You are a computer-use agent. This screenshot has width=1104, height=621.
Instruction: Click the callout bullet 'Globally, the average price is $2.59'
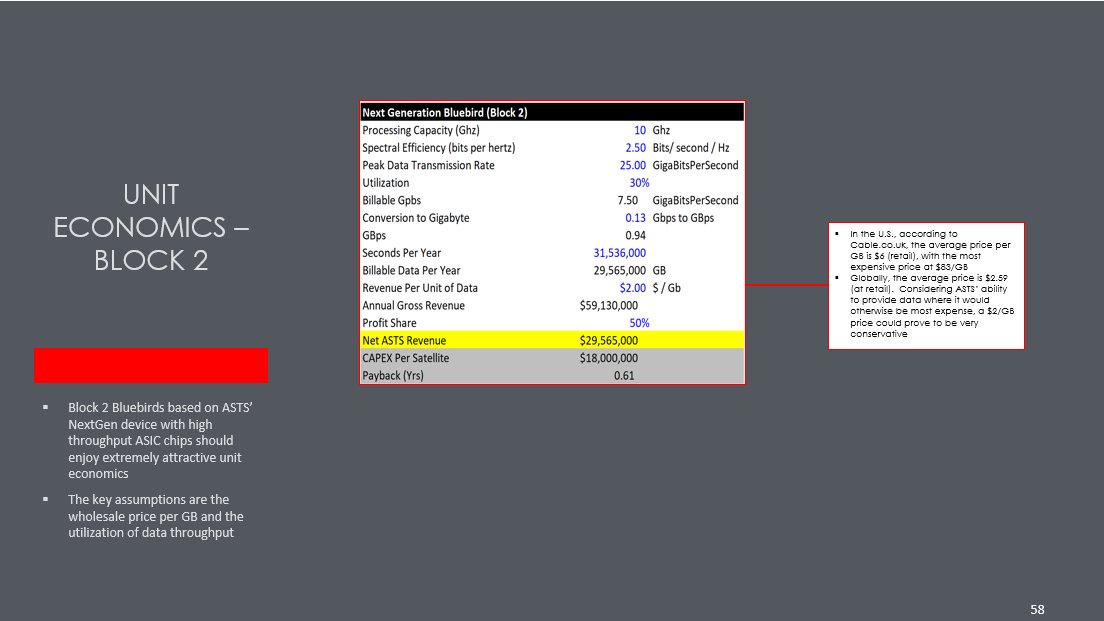pos(932,306)
